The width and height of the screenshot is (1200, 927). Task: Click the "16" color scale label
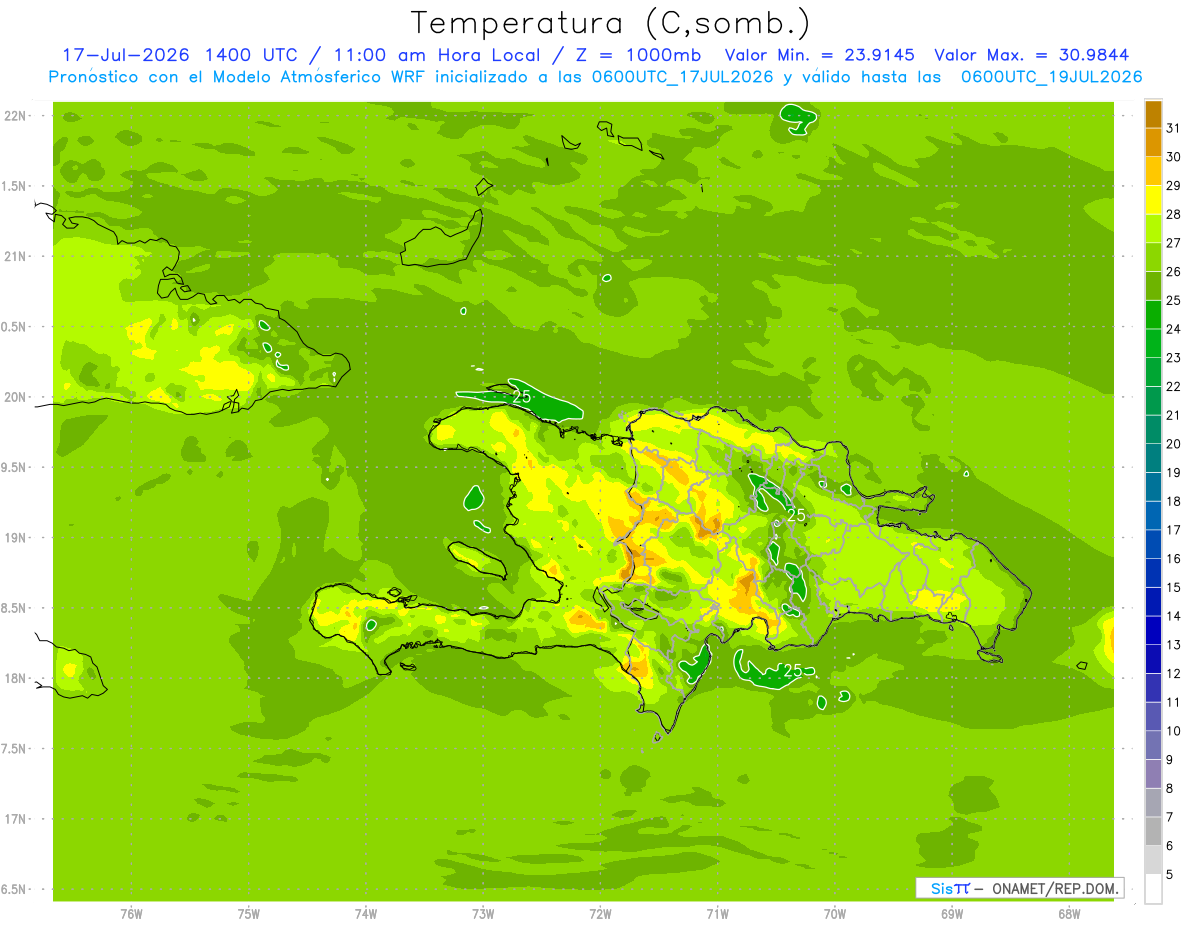click(x=1174, y=559)
